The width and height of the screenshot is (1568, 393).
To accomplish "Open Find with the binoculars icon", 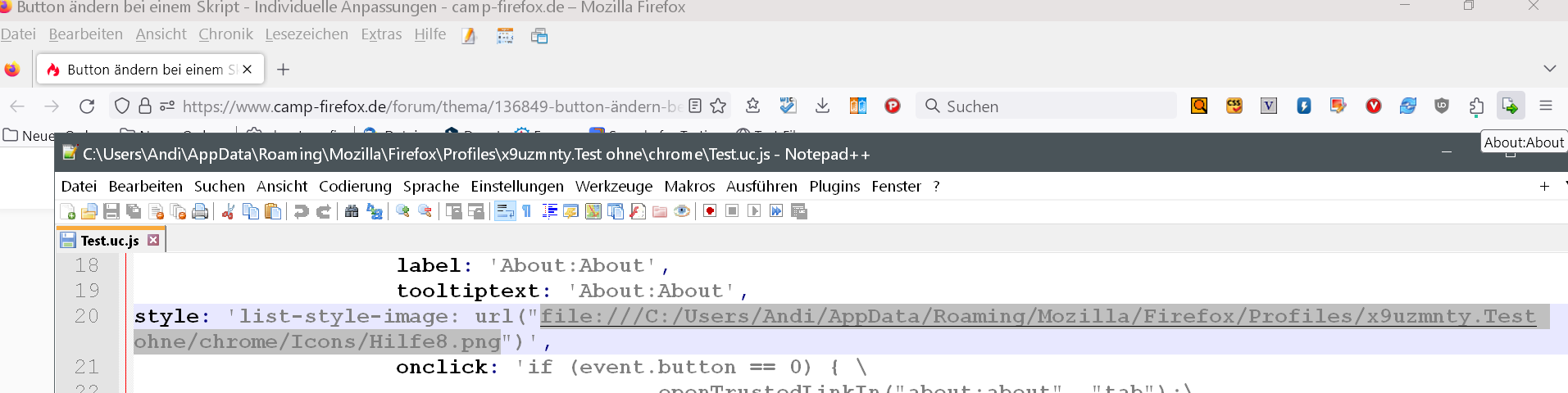I will click(x=352, y=212).
